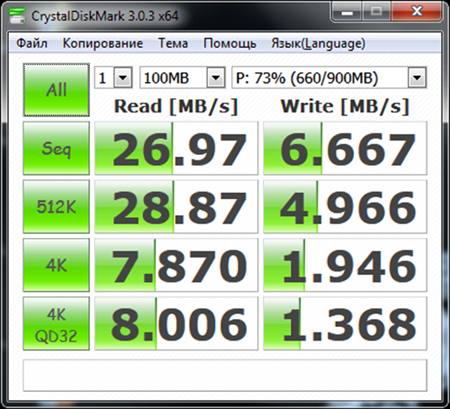Image resolution: width=450 pixels, height=409 pixels.
Task: Open the Файл menu
Action: pyautogui.click(x=32, y=43)
